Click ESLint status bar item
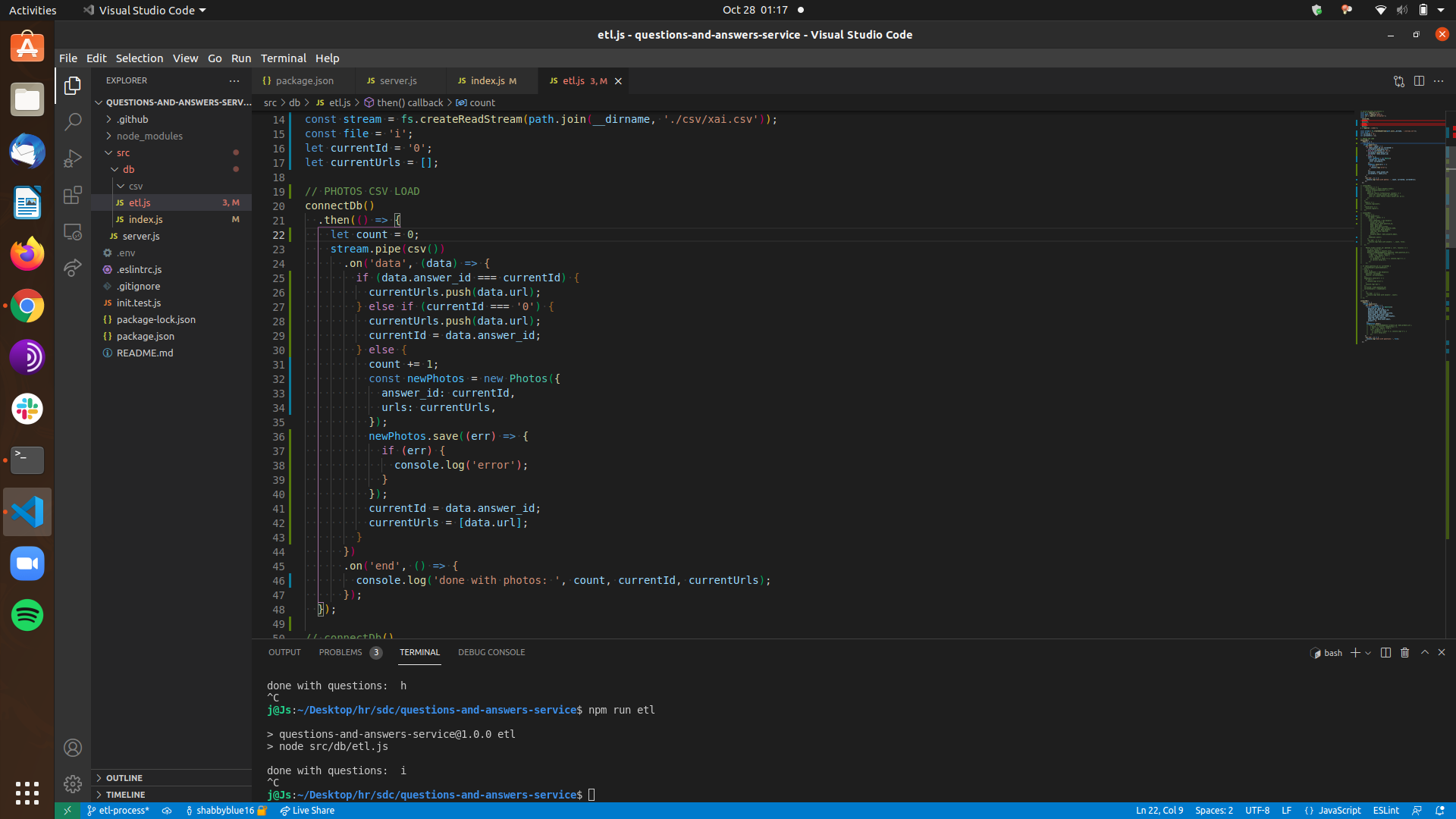Viewport: 1456px width, 819px height. click(x=1385, y=811)
